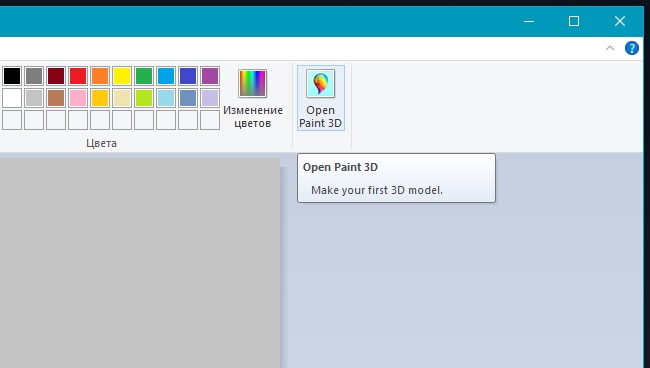The height and width of the screenshot is (368, 650).
Task: Open the Изменение цветов color editor
Action: 252,98
